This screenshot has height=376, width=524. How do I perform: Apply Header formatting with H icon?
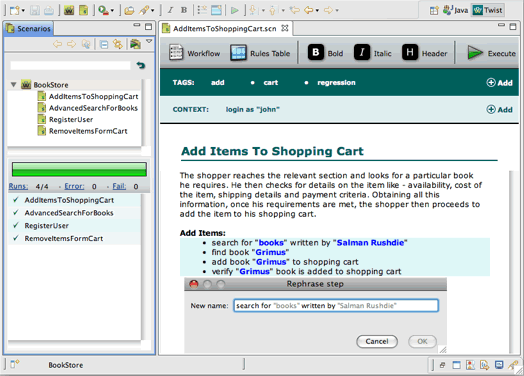(x=410, y=52)
